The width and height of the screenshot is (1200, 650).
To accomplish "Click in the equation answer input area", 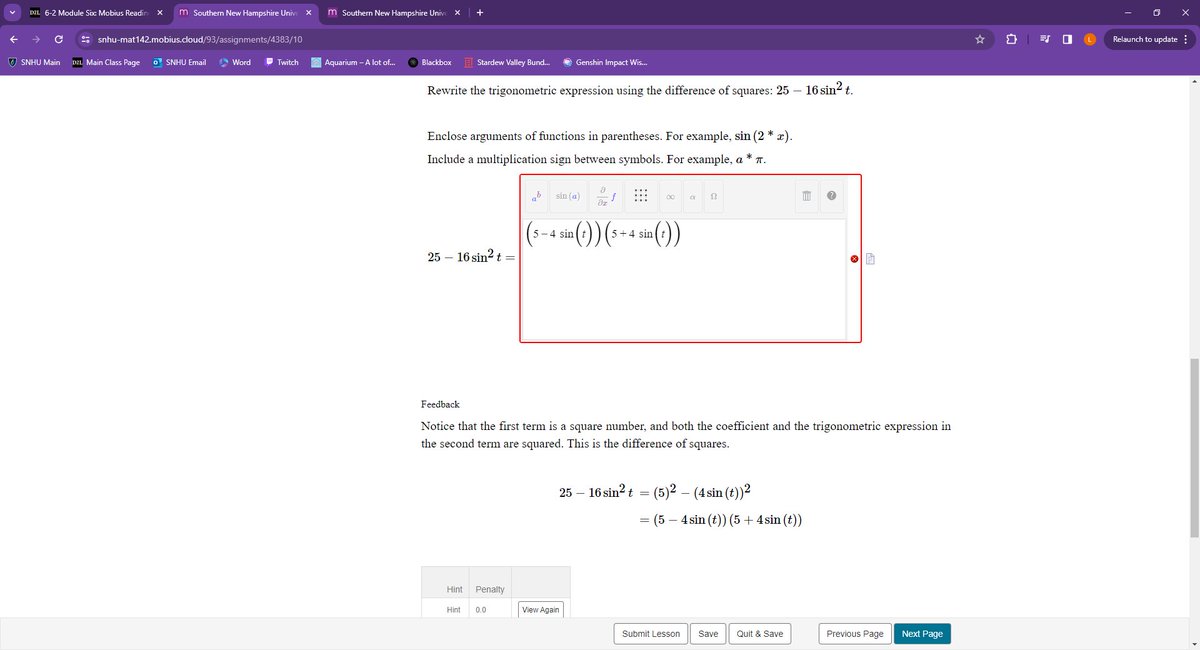I will (684, 279).
